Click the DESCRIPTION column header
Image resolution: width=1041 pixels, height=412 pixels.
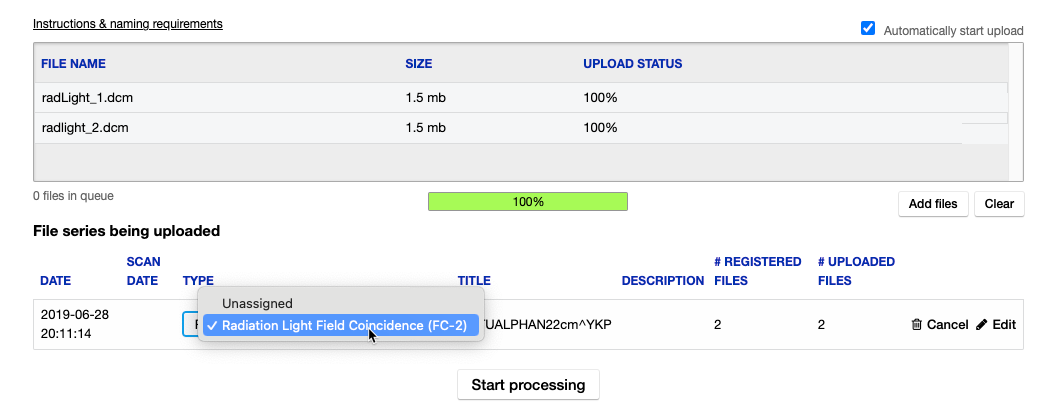click(662, 281)
